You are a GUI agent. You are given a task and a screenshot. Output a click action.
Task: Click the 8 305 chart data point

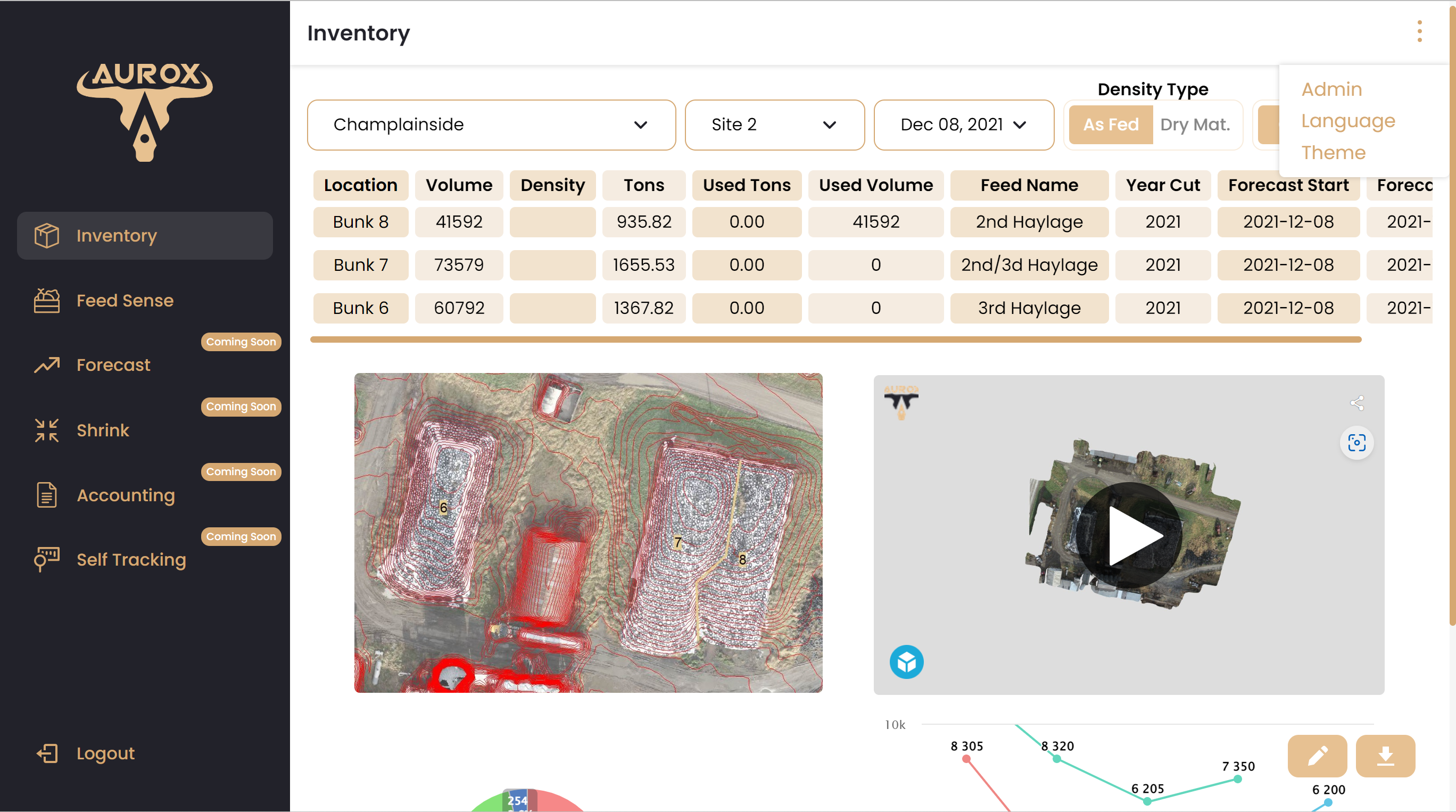[x=966, y=759]
